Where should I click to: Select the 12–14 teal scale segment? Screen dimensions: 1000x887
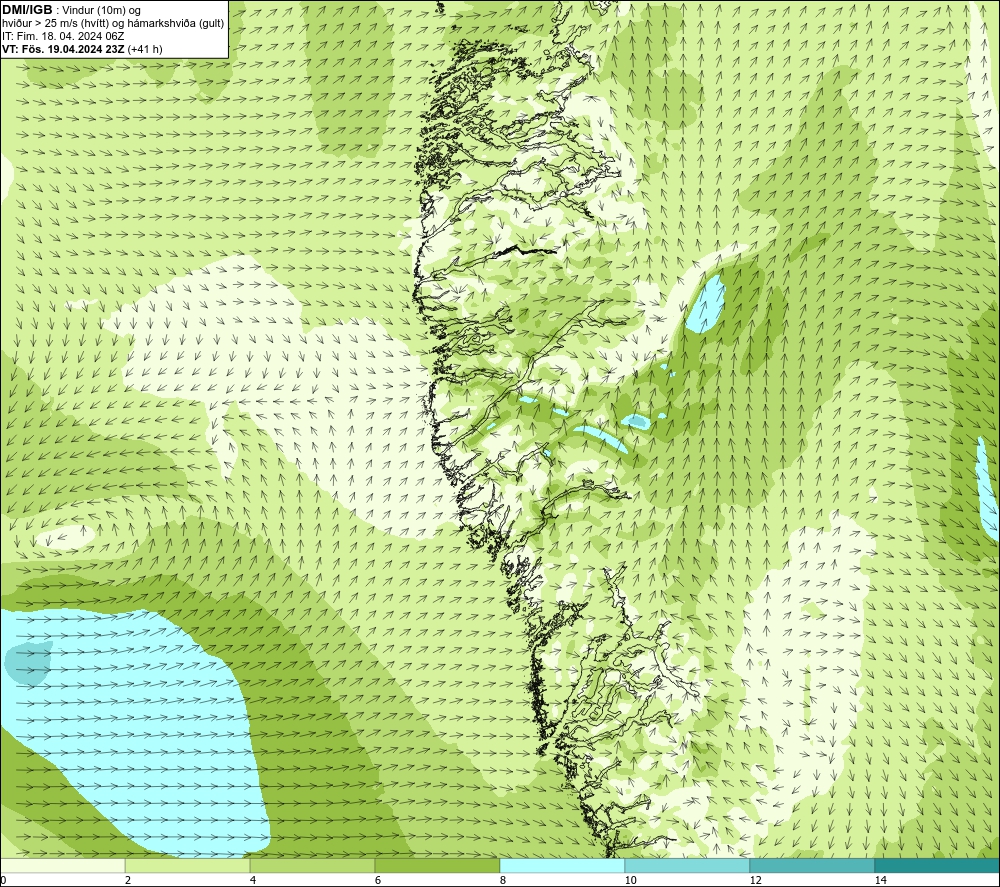pos(812,865)
